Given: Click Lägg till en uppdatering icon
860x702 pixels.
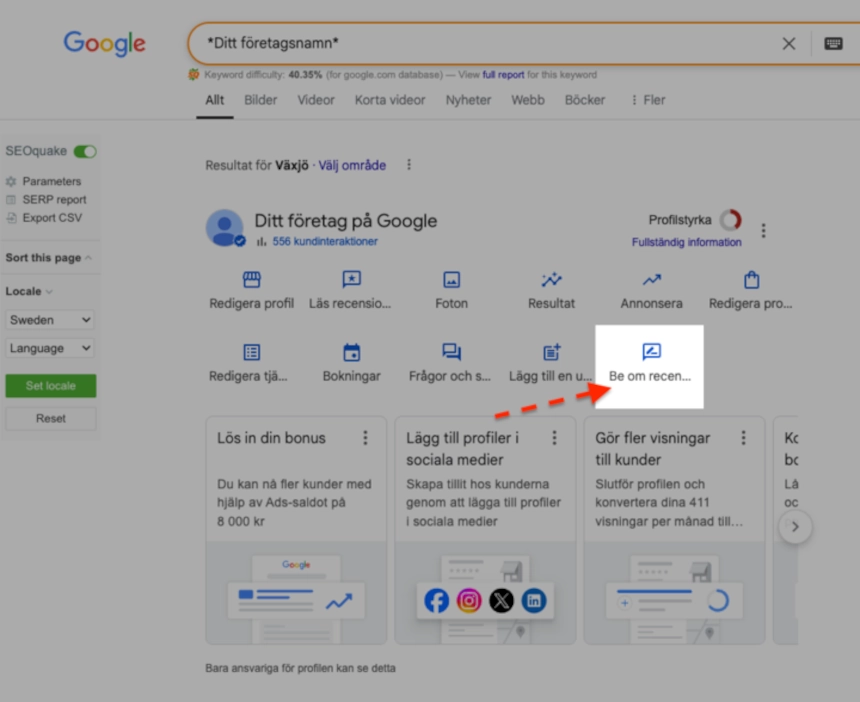Looking at the screenshot, I should click(x=551, y=352).
